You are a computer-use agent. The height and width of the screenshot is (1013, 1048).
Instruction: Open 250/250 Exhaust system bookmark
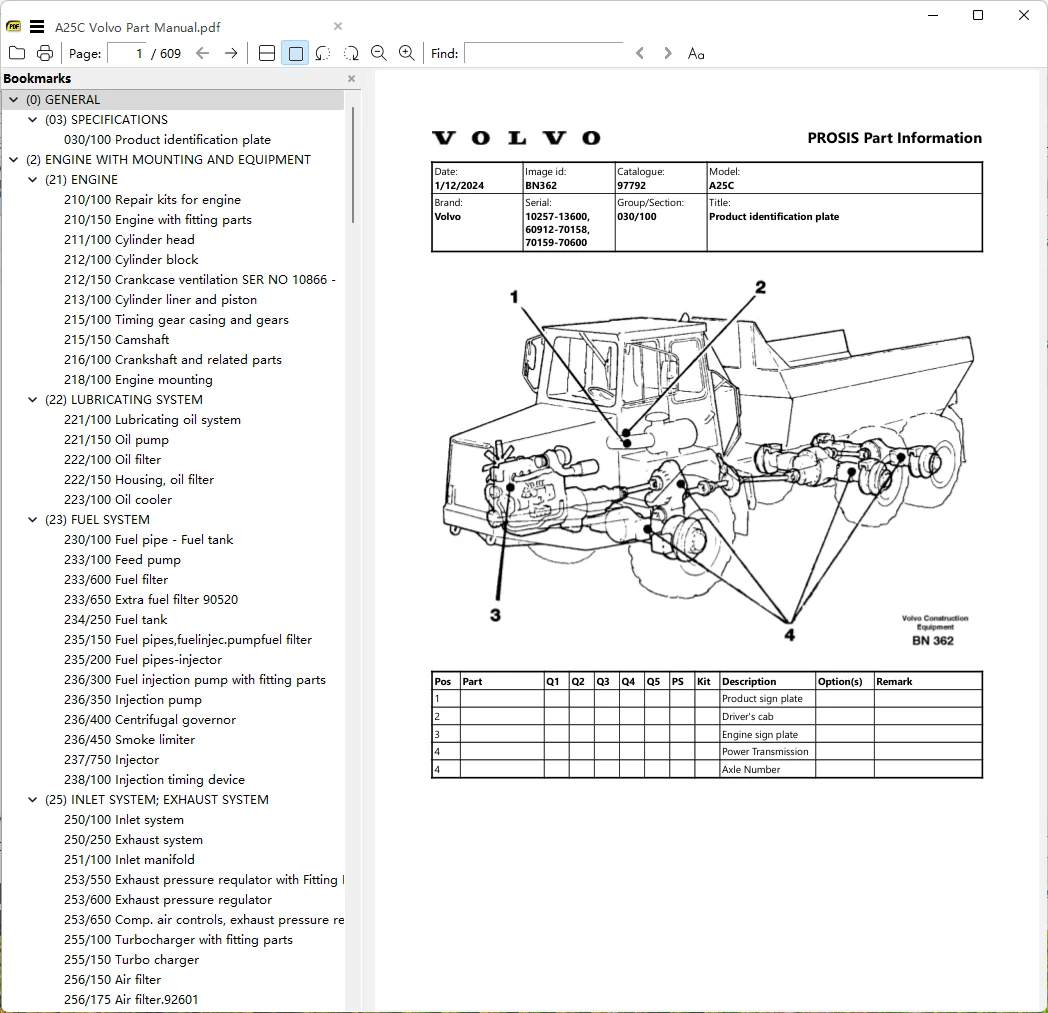(133, 839)
